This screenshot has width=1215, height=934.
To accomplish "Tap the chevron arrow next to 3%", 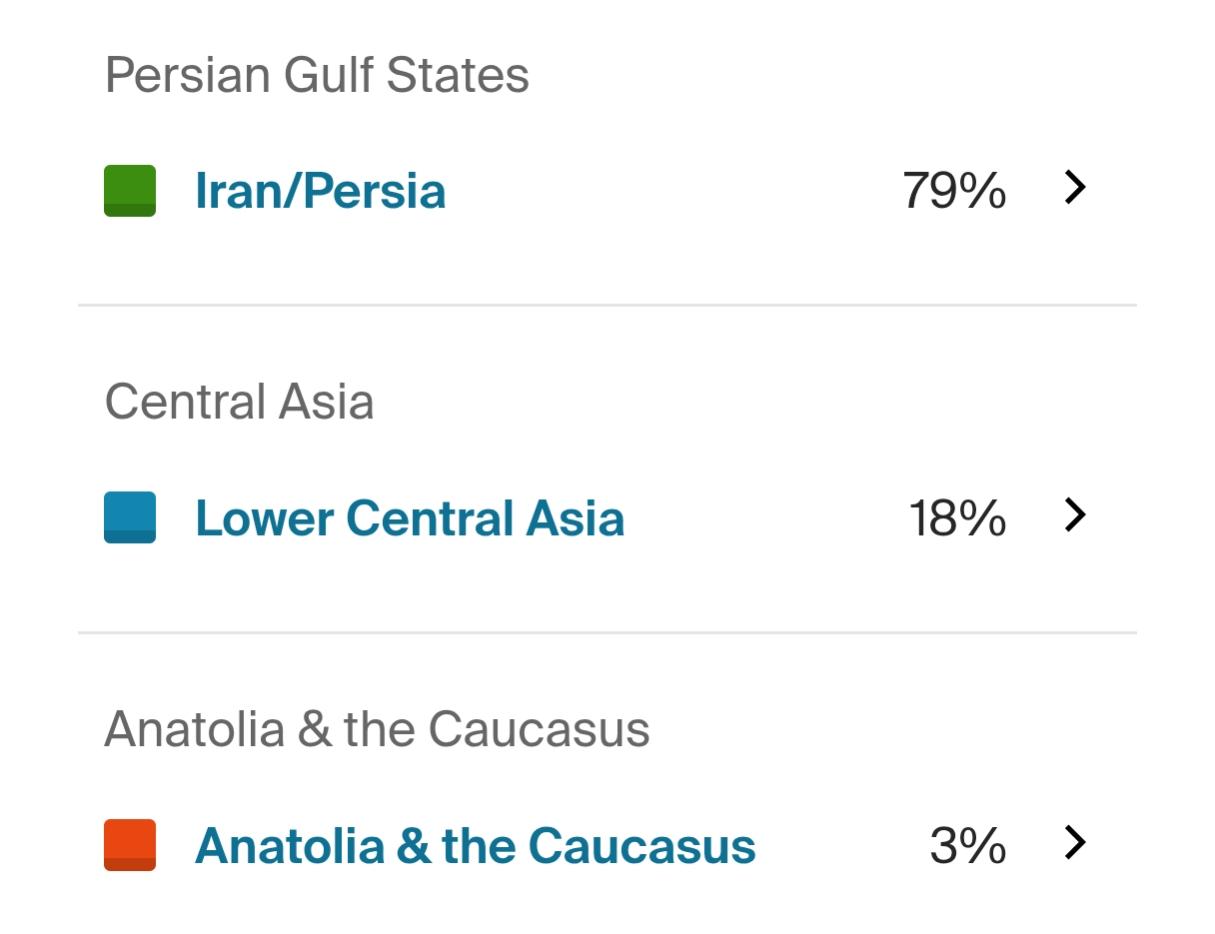I will (1075, 843).
